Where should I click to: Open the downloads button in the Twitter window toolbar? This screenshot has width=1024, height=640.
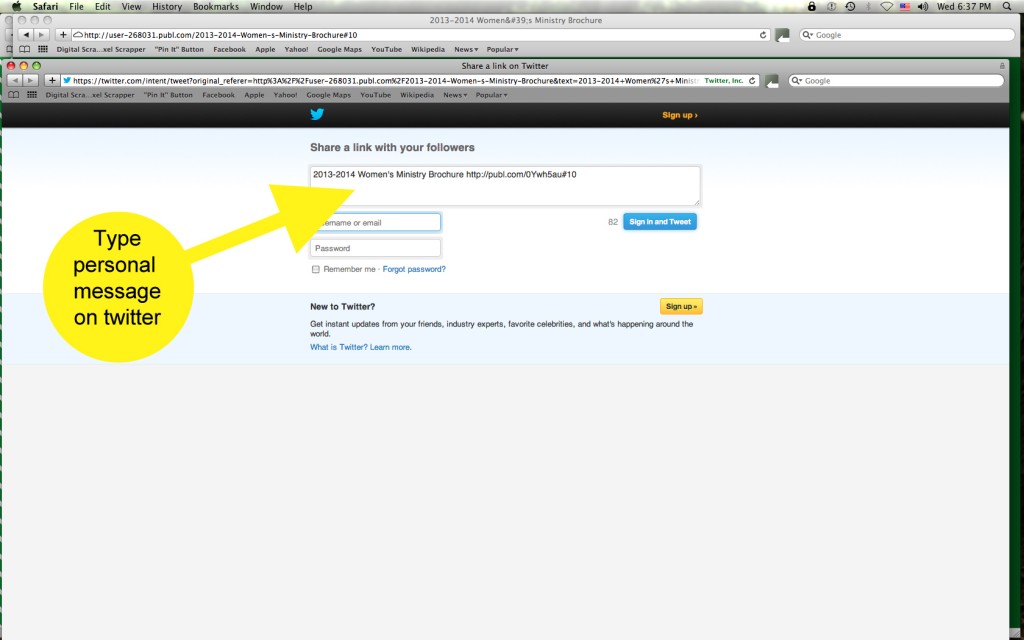point(773,81)
